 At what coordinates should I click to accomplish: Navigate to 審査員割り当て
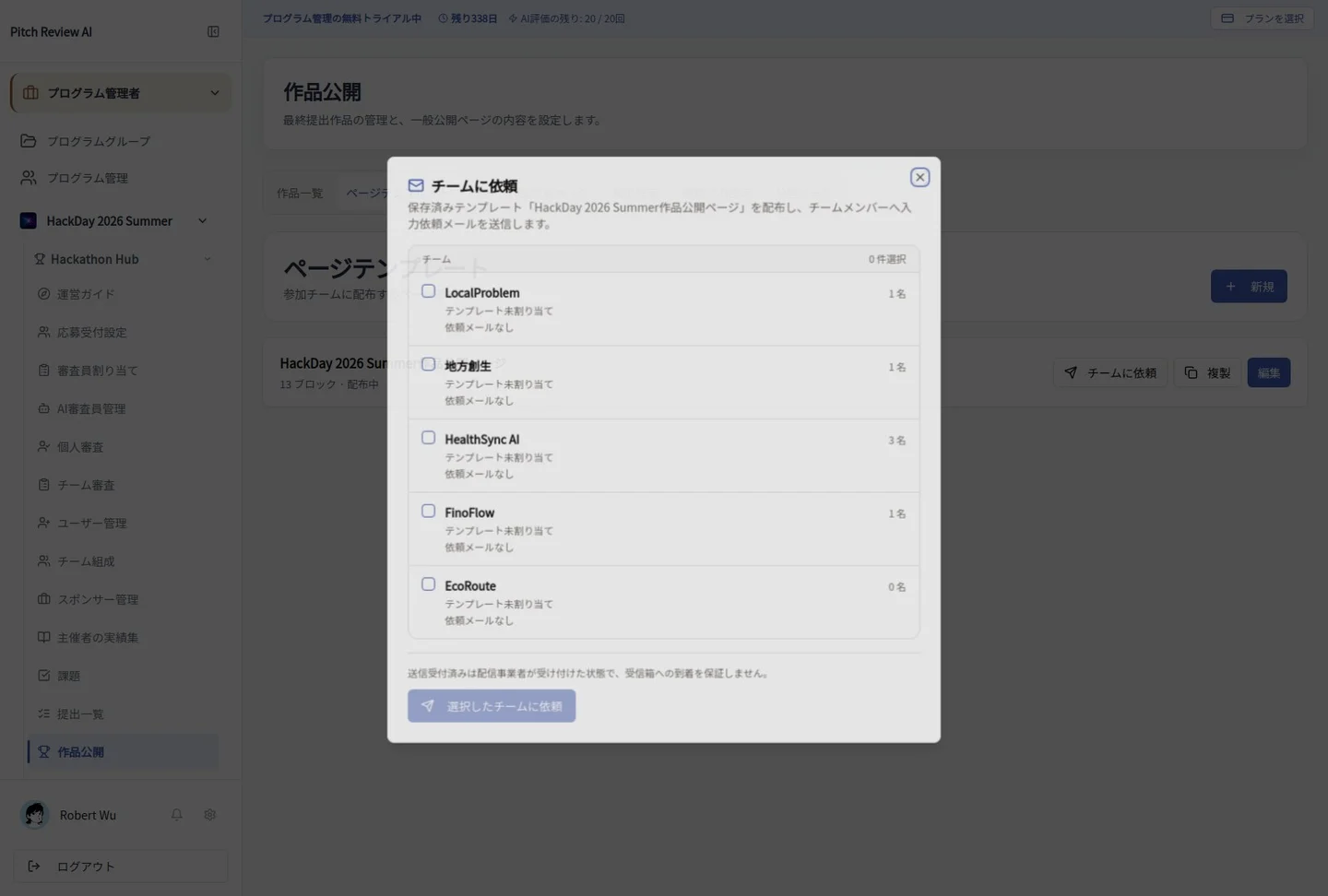tap(124, 371)
